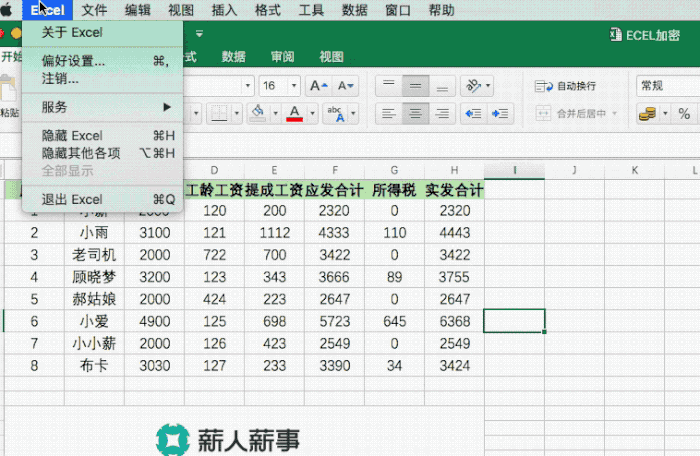Viewport: 700px width, 456px height.
Task: Apply red font color
Action: (x=294, y=113)
